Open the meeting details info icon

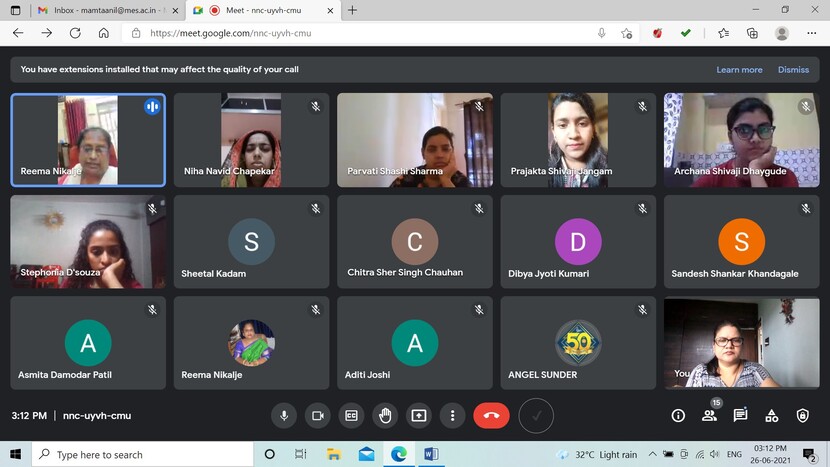(678, 415)
